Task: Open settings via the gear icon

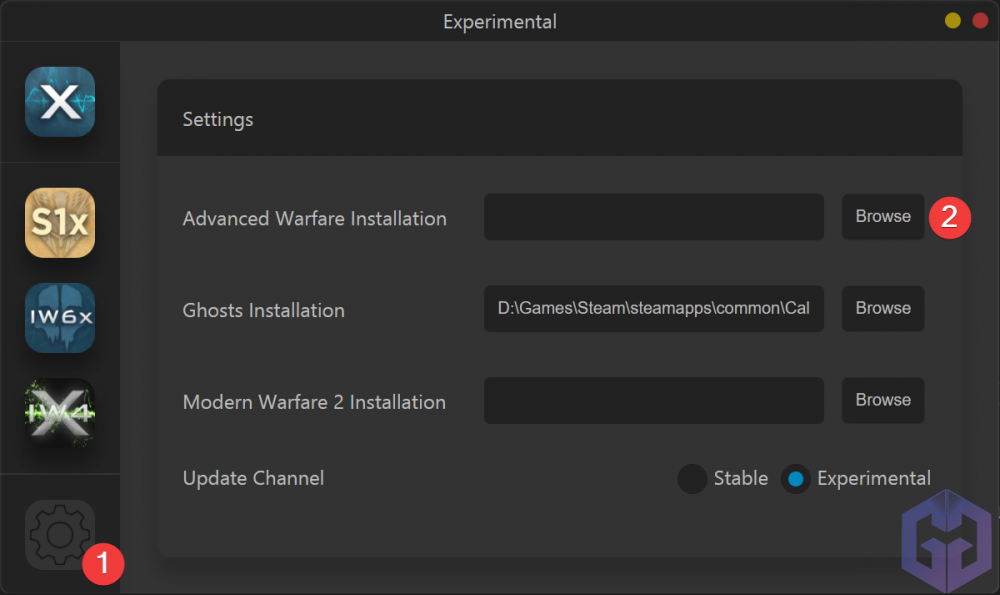Action: pos(60,535)
